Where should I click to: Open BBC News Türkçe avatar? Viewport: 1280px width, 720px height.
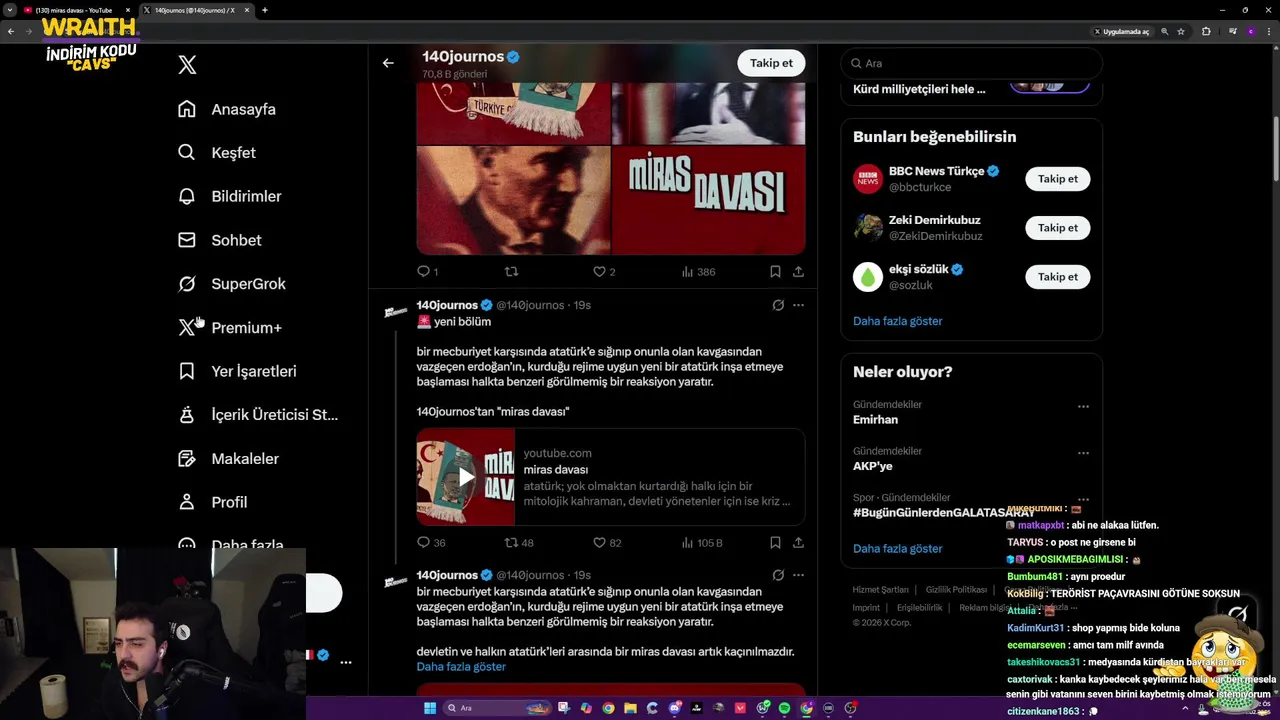(x=868, y=179)
